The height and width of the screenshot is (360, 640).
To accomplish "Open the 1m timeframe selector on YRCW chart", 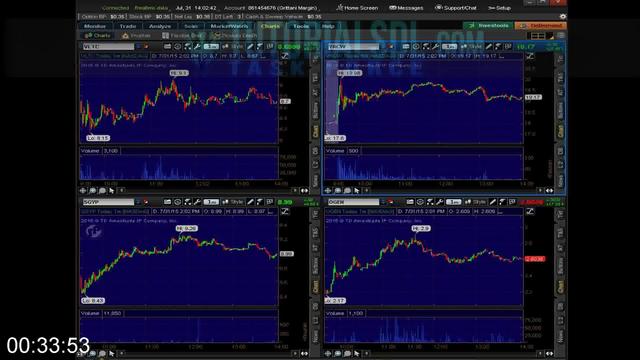I will pyautogui.click(x=450, y=47).
